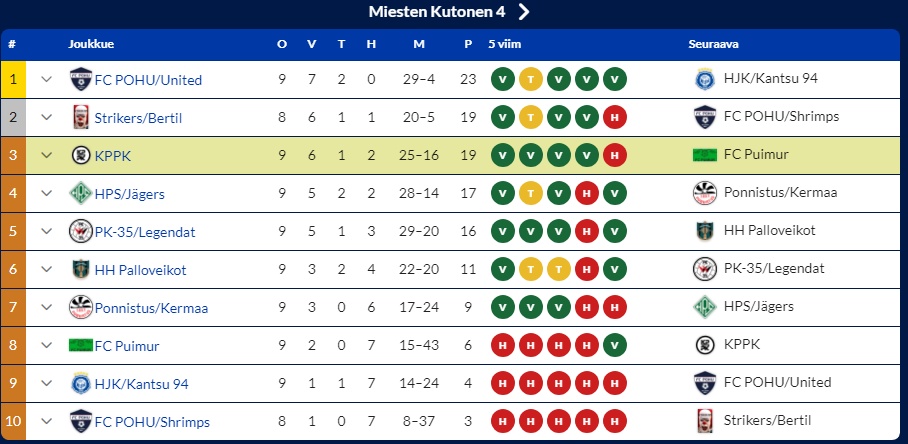Click the HJK/Kantsu 94 next-opponent crest in the first row
The height and width of the screenshot is (444, 908).
click(705, 79)
